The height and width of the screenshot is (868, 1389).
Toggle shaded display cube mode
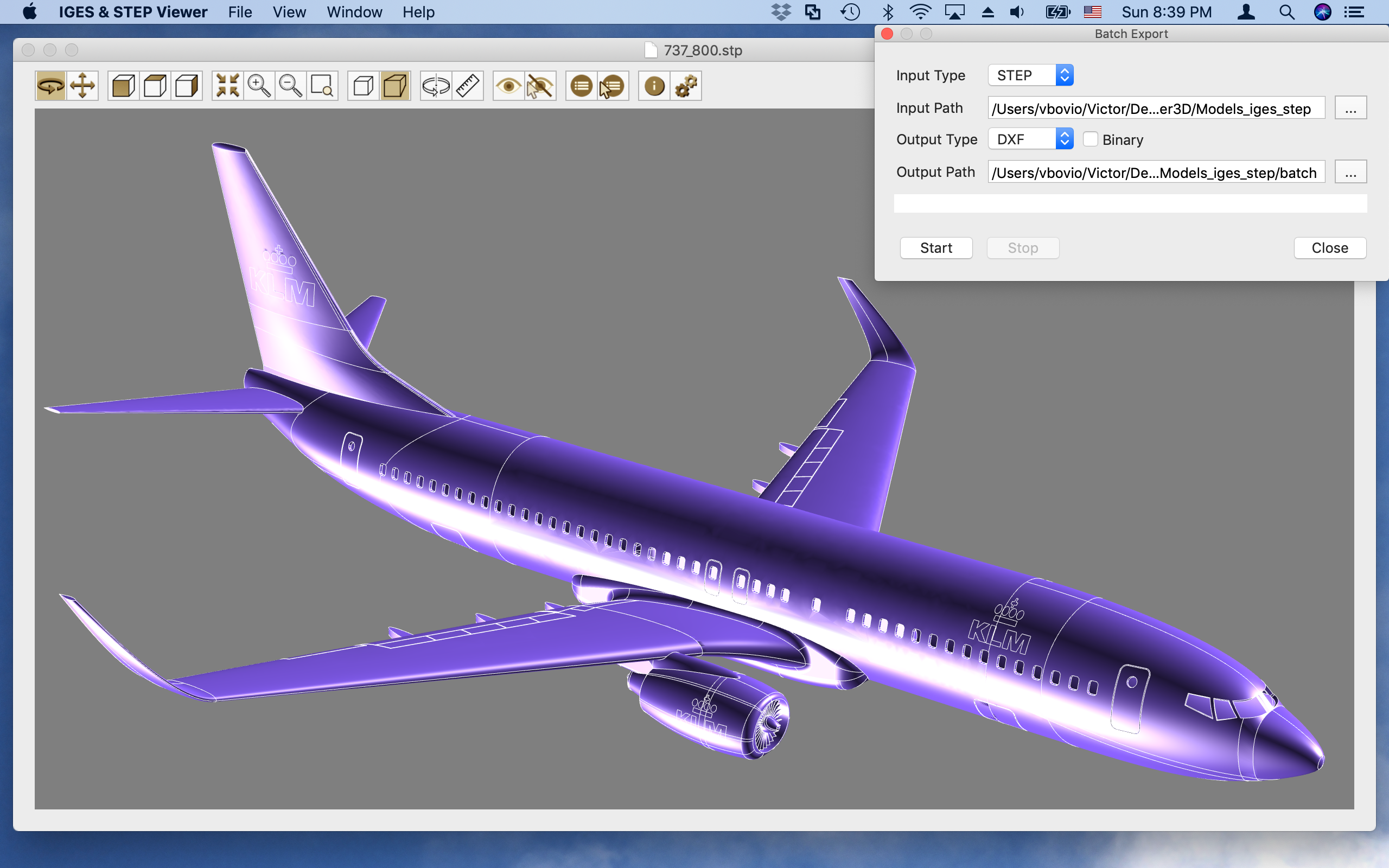pyautogui.click(x=395, y=86)
